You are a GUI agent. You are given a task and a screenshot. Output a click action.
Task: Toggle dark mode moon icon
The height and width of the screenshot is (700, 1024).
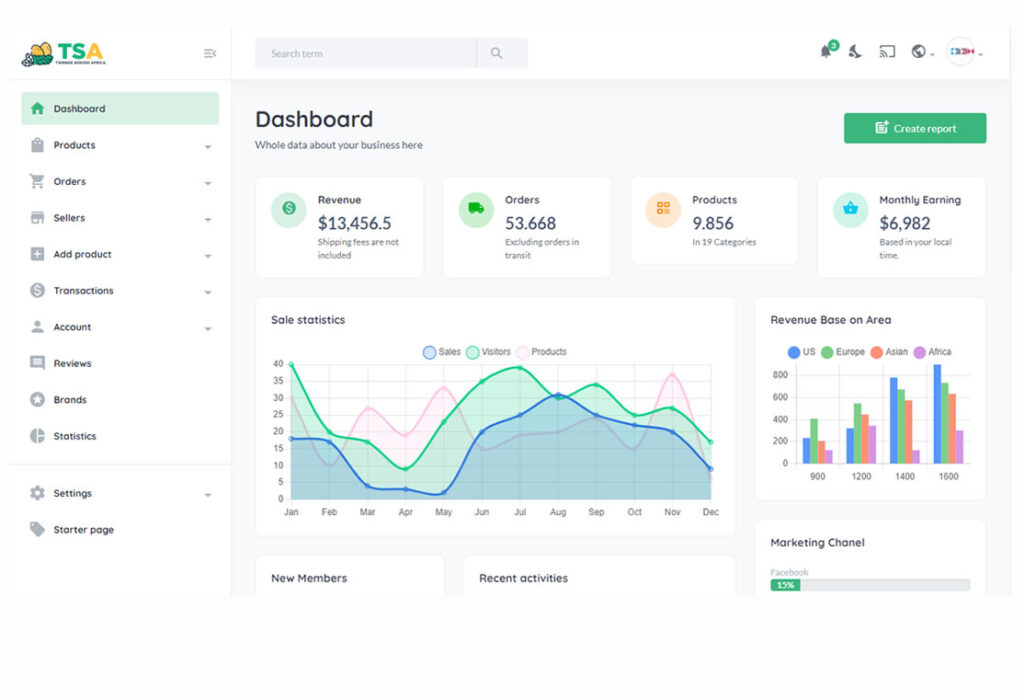tap(855, 52)
